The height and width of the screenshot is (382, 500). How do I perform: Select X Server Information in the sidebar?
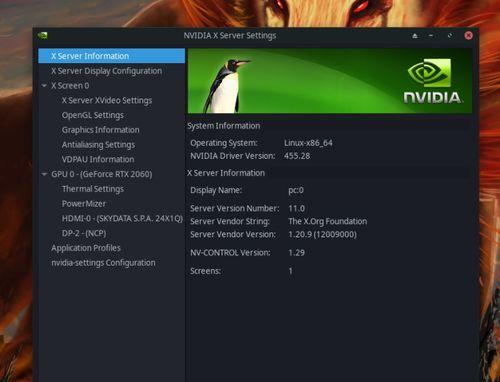click(111, 56)
